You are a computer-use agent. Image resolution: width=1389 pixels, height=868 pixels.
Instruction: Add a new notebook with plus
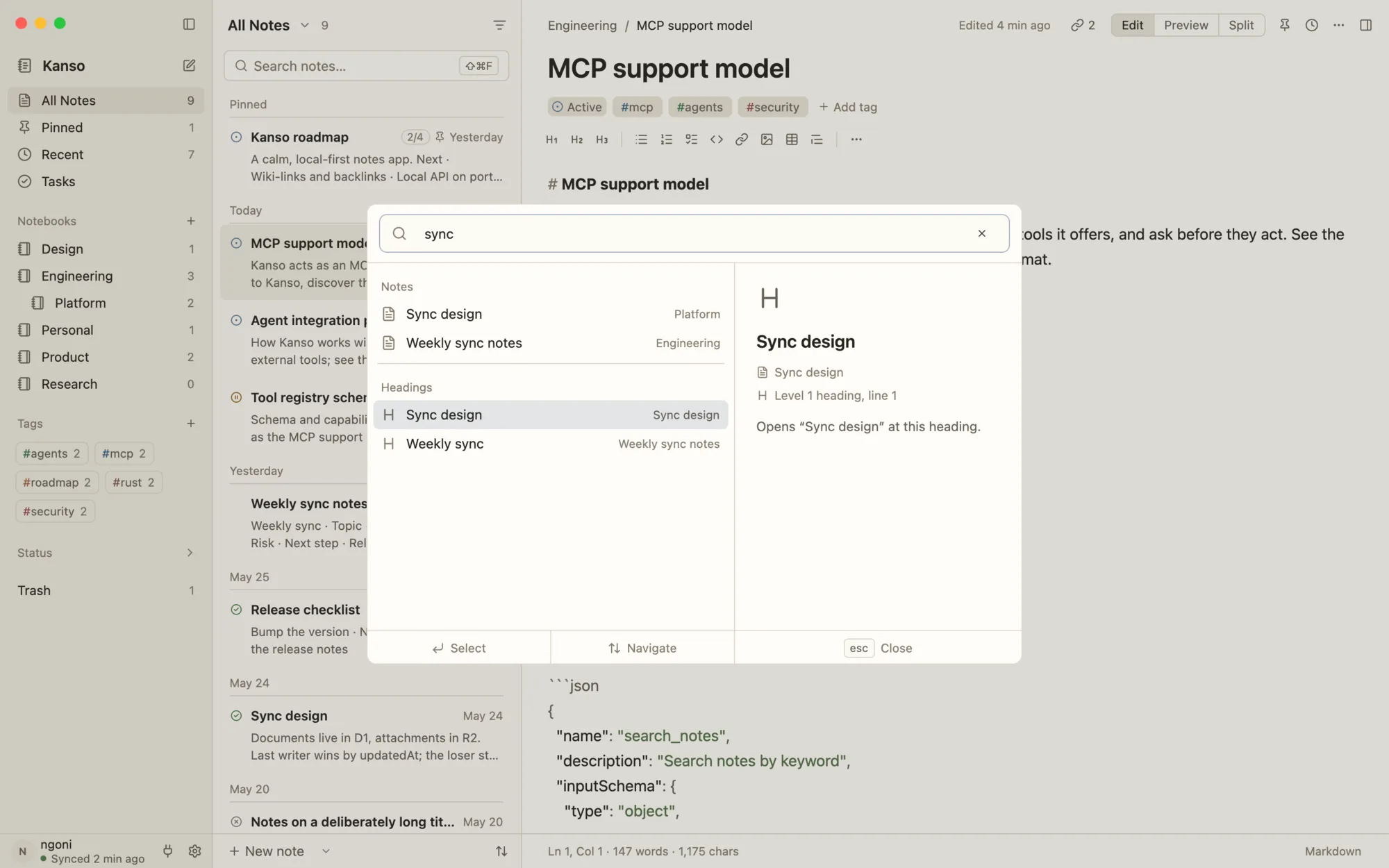tap(191, 221)
